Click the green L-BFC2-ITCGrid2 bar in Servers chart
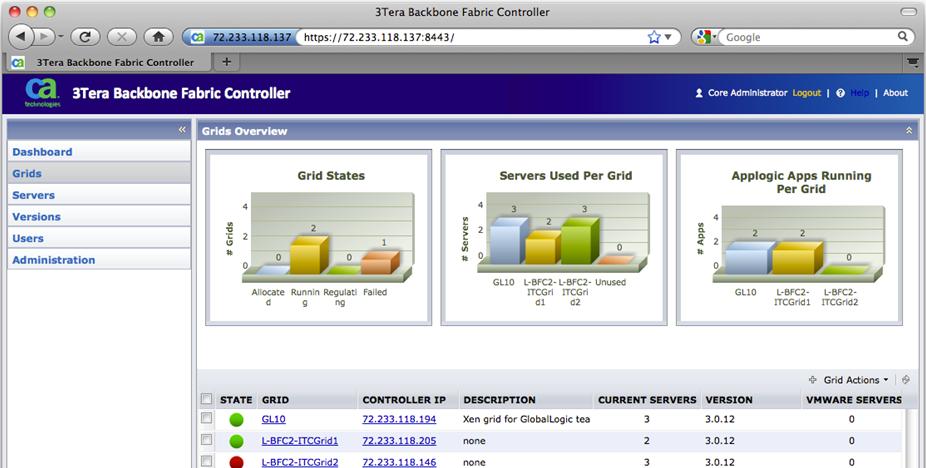 [580, 240]
